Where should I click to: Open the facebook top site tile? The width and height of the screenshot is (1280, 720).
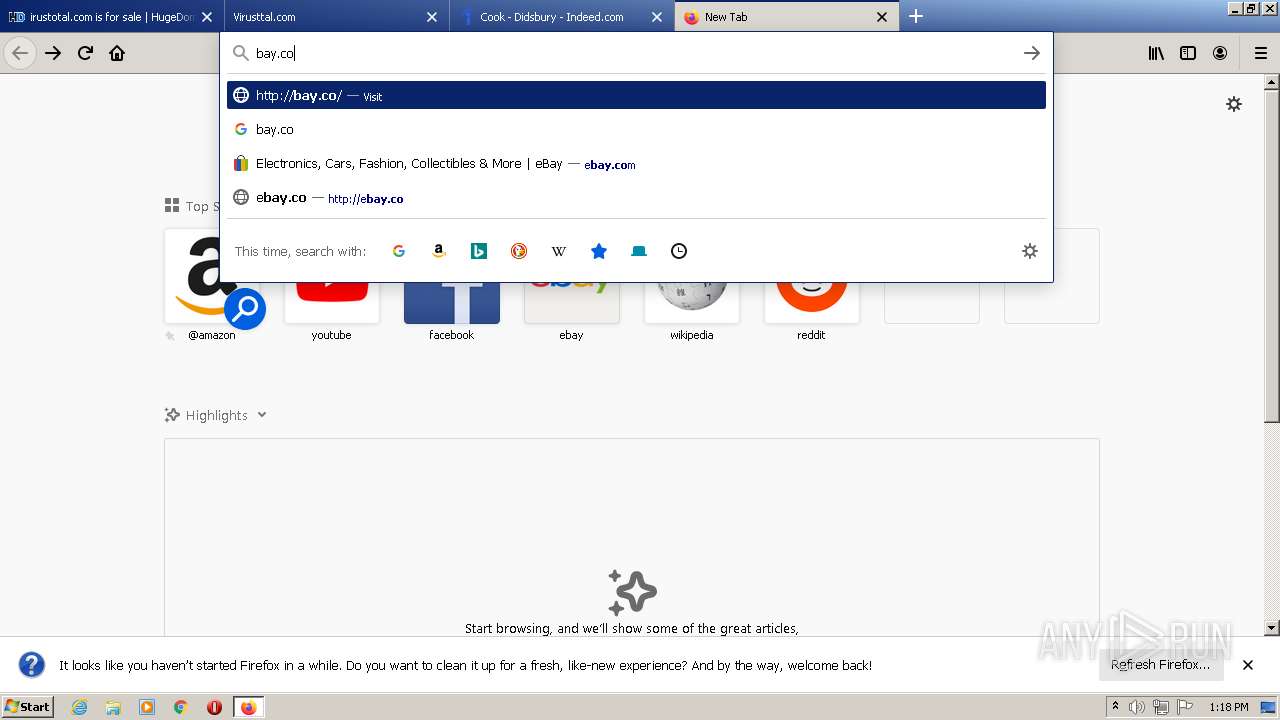pyautogui.click(x=452, y=286)
